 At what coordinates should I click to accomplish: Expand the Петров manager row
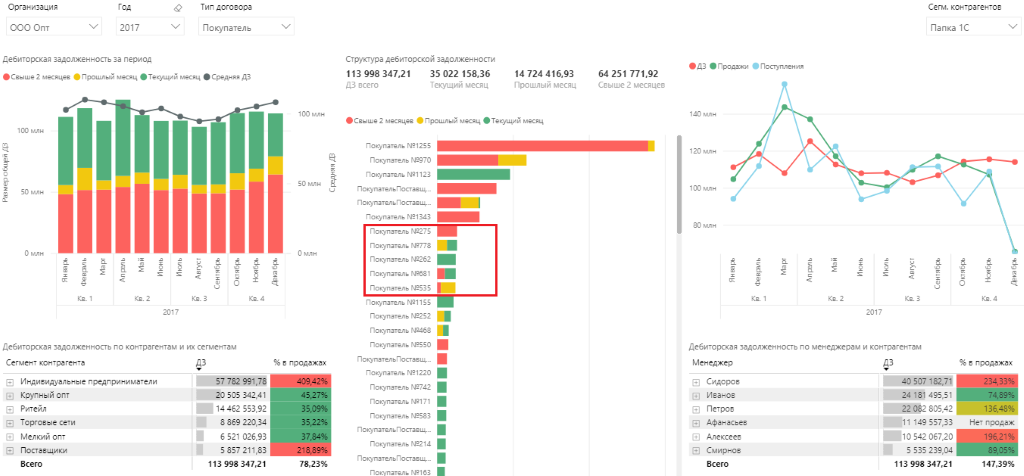[696, 409]
